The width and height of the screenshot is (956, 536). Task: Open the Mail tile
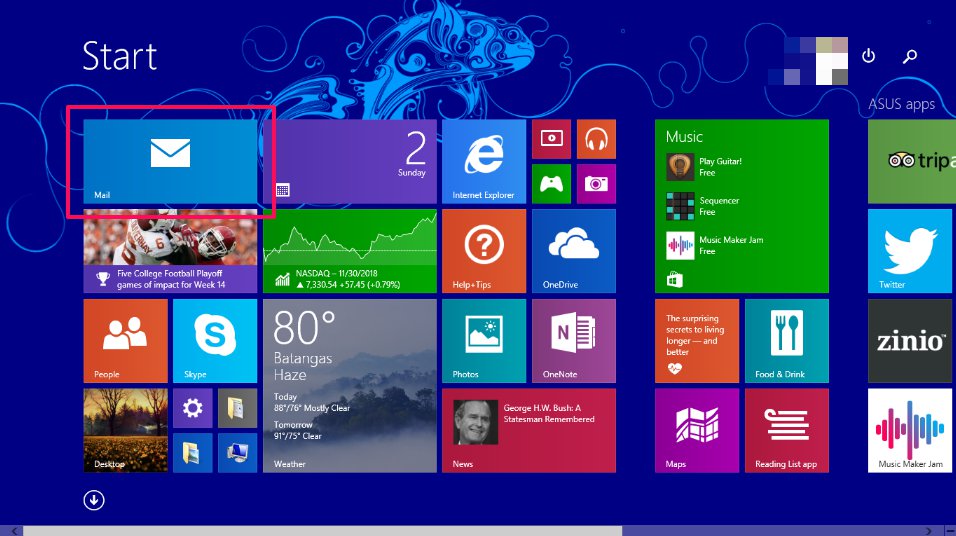pyautogui.click(x=170, y=162)
